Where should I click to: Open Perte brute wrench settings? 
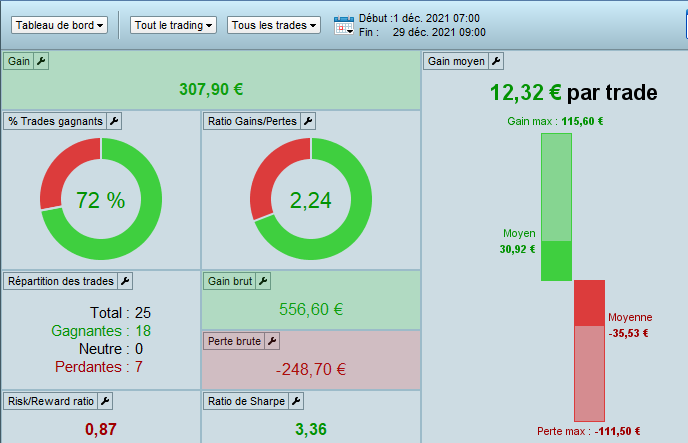[x=272, y=341]
